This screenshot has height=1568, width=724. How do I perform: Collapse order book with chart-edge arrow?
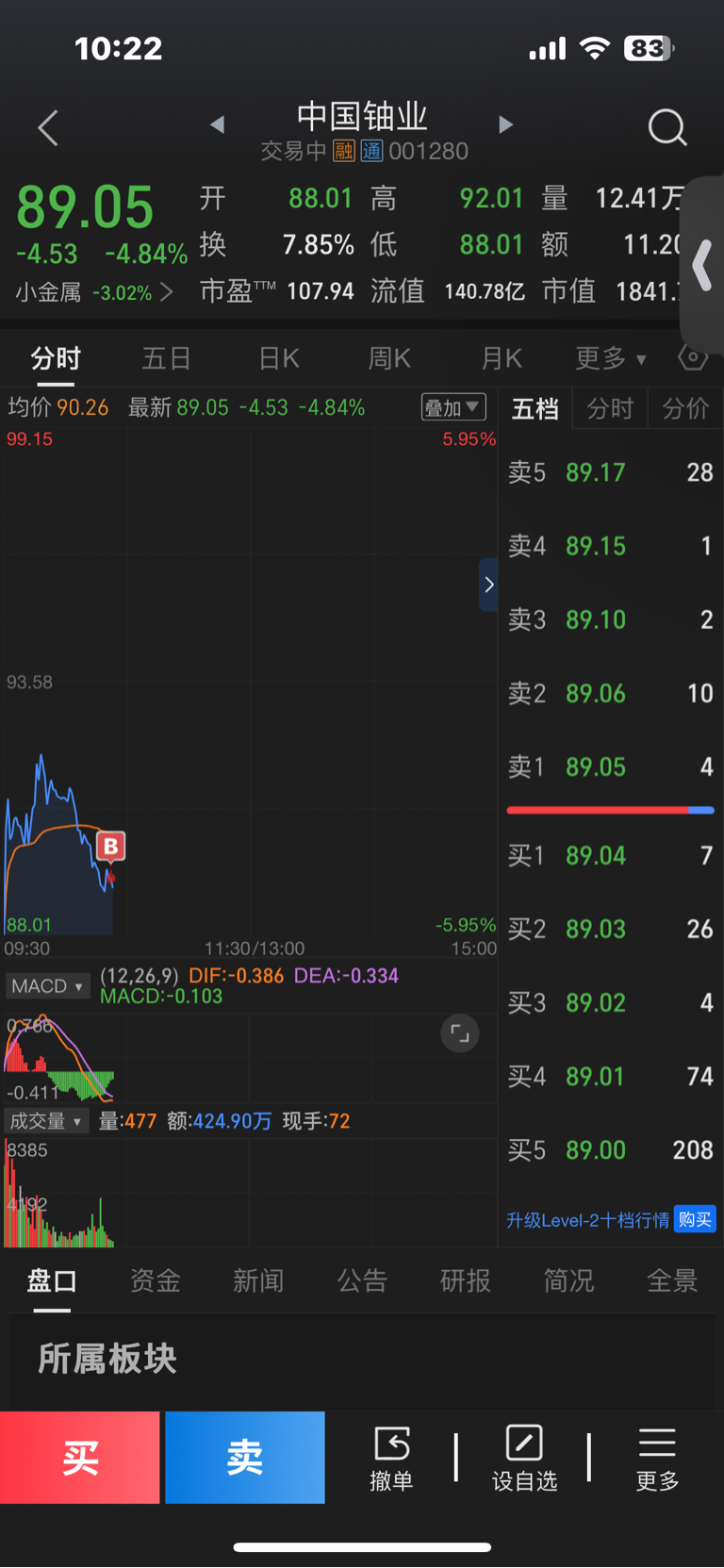[x=488, y=585]
